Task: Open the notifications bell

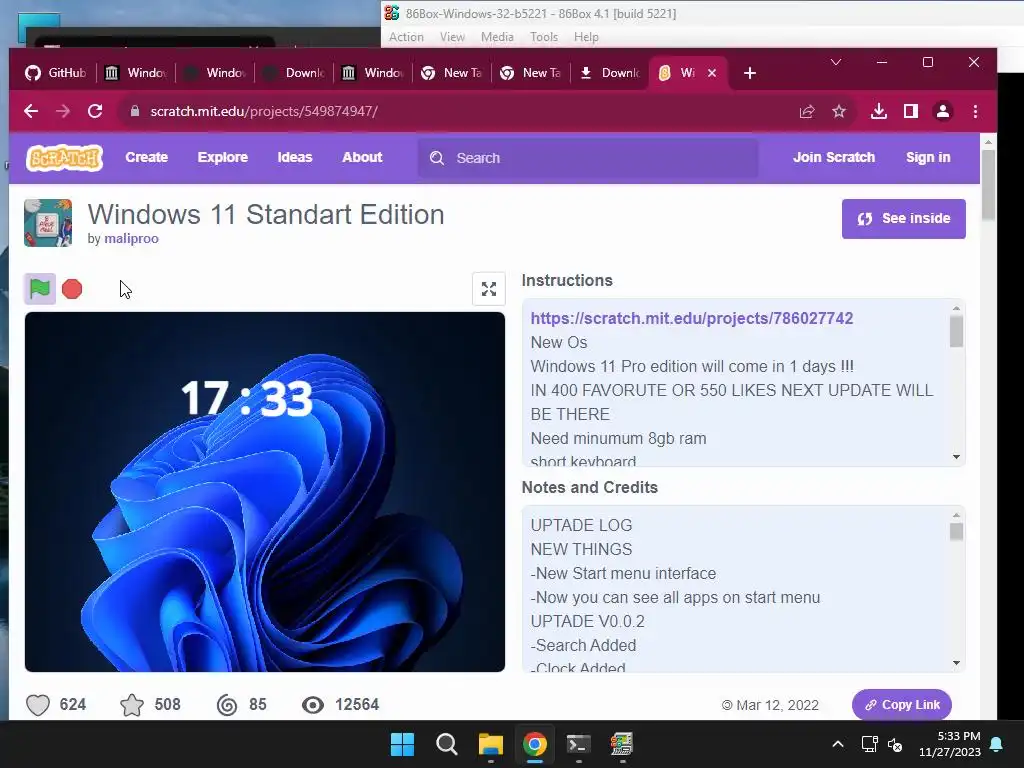Action: click(997, 744)
